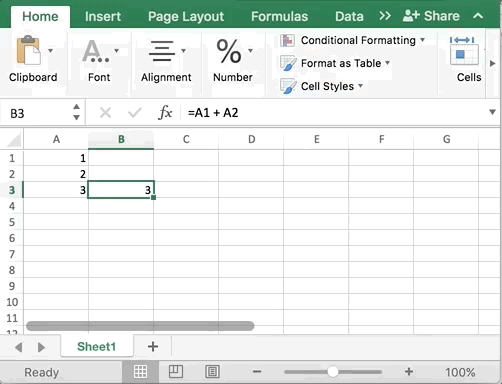This screenshot has height=384, width=502.
Task: Click the cancel X in formula bar
Action: pos(105,113)
